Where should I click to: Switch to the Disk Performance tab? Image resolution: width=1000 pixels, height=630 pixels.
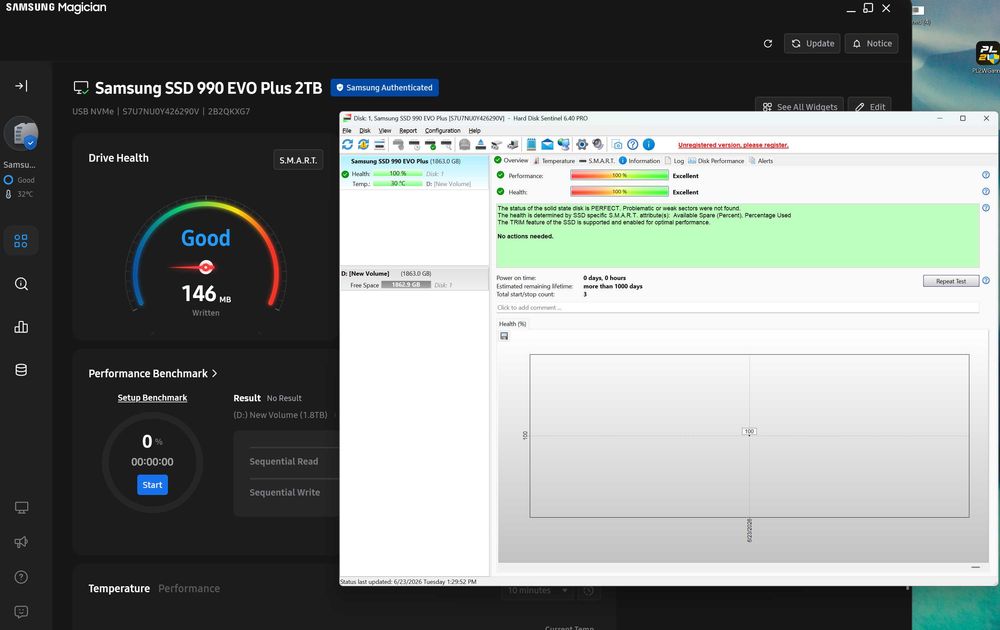pyautogui.click(x=716, y=161)
